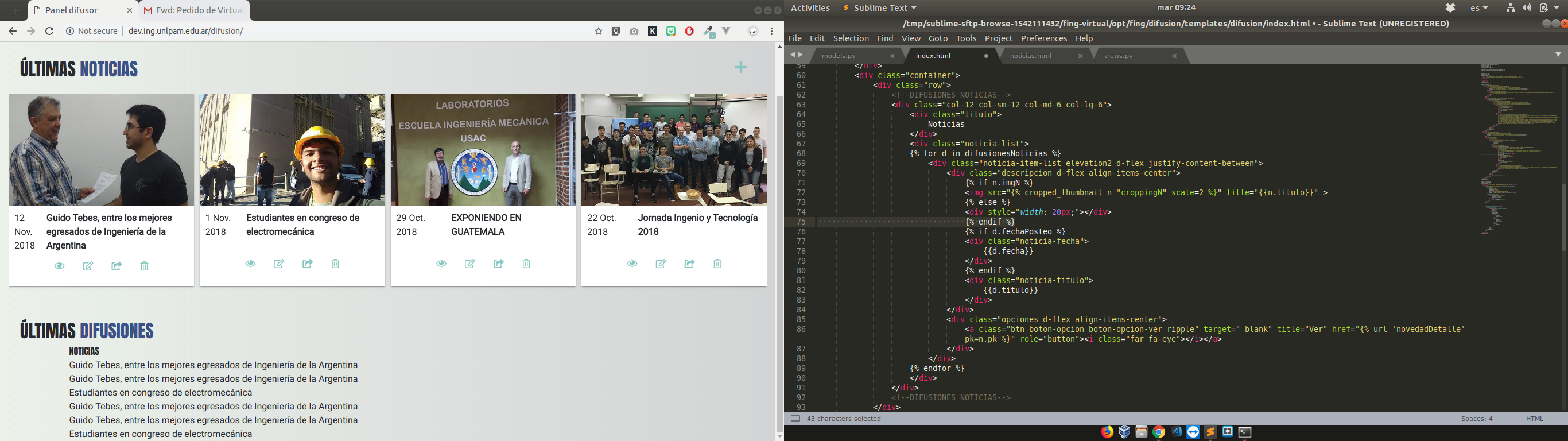Open the Preferences menu in Sublime Text

1043,38
